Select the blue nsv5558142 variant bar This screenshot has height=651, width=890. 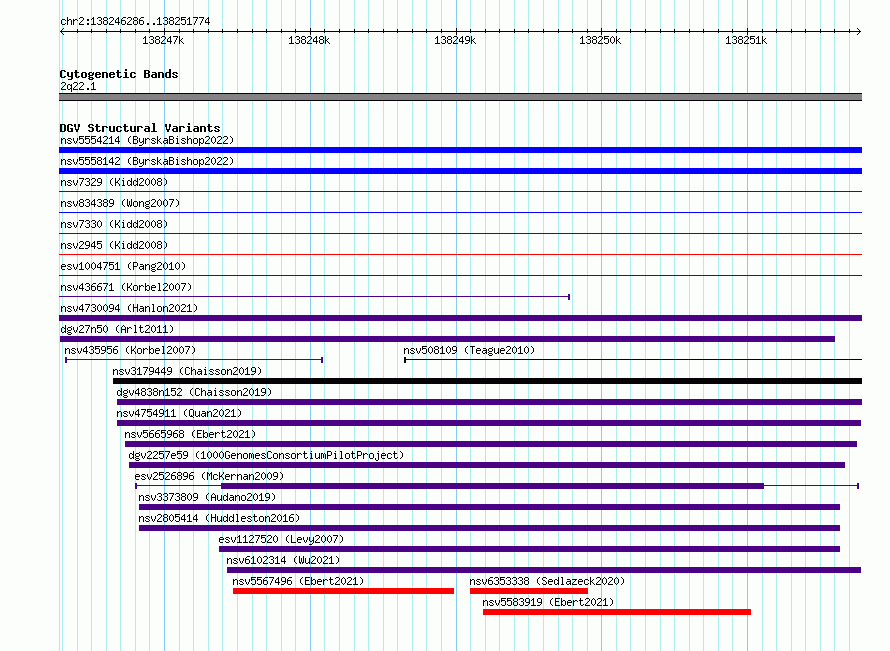[x=460, y=171]
